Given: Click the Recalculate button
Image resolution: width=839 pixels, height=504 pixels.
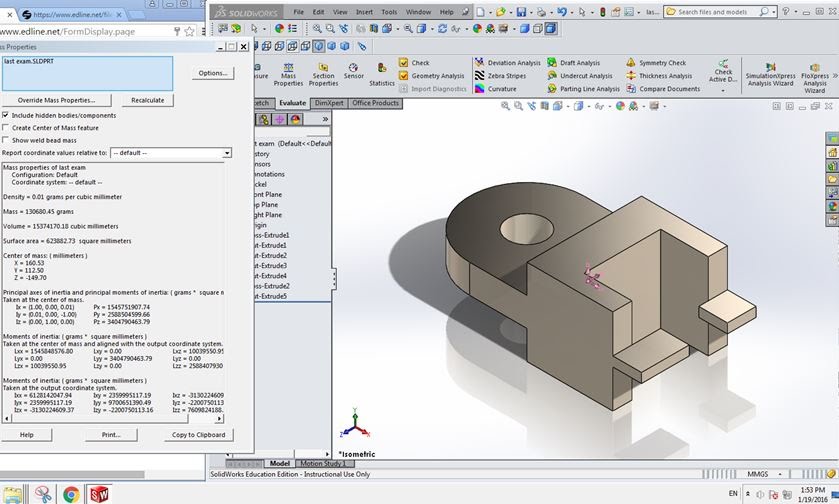Looking at the screenshot, I should [x=147, y=100].
